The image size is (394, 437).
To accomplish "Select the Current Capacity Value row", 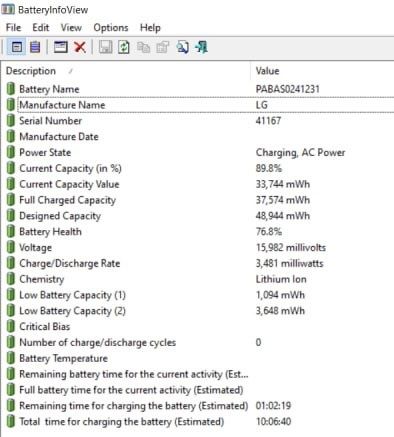I will (x=199, y=184).
